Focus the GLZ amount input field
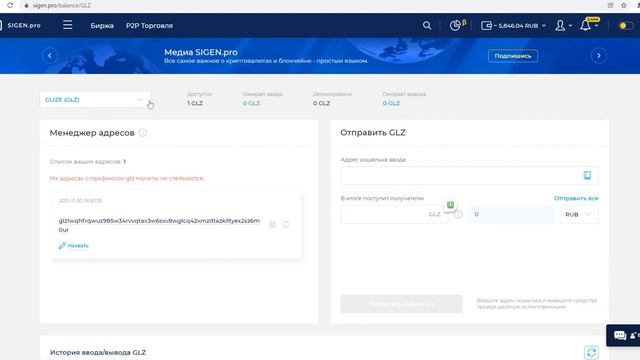 [394, 214]
